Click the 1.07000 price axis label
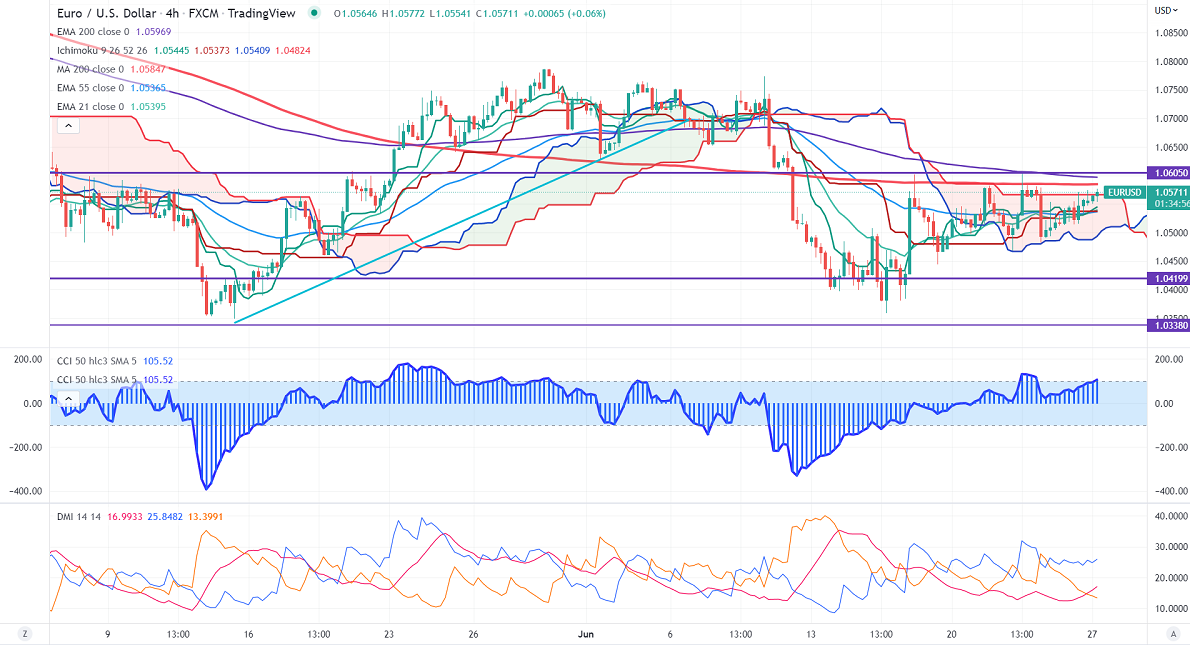 point(1171,119)
